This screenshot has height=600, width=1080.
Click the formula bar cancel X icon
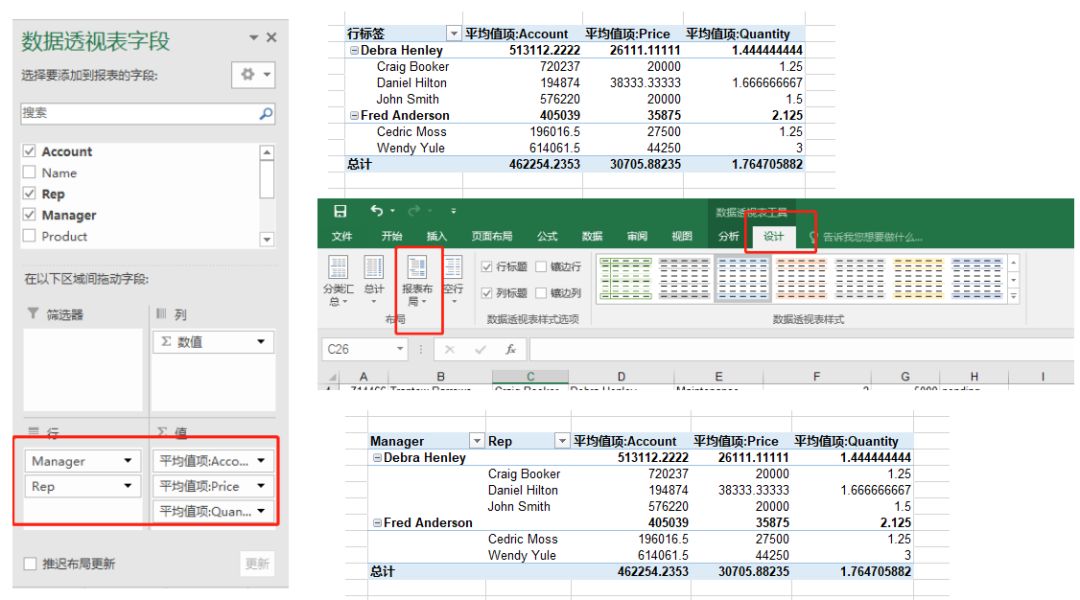pos(450,349)
